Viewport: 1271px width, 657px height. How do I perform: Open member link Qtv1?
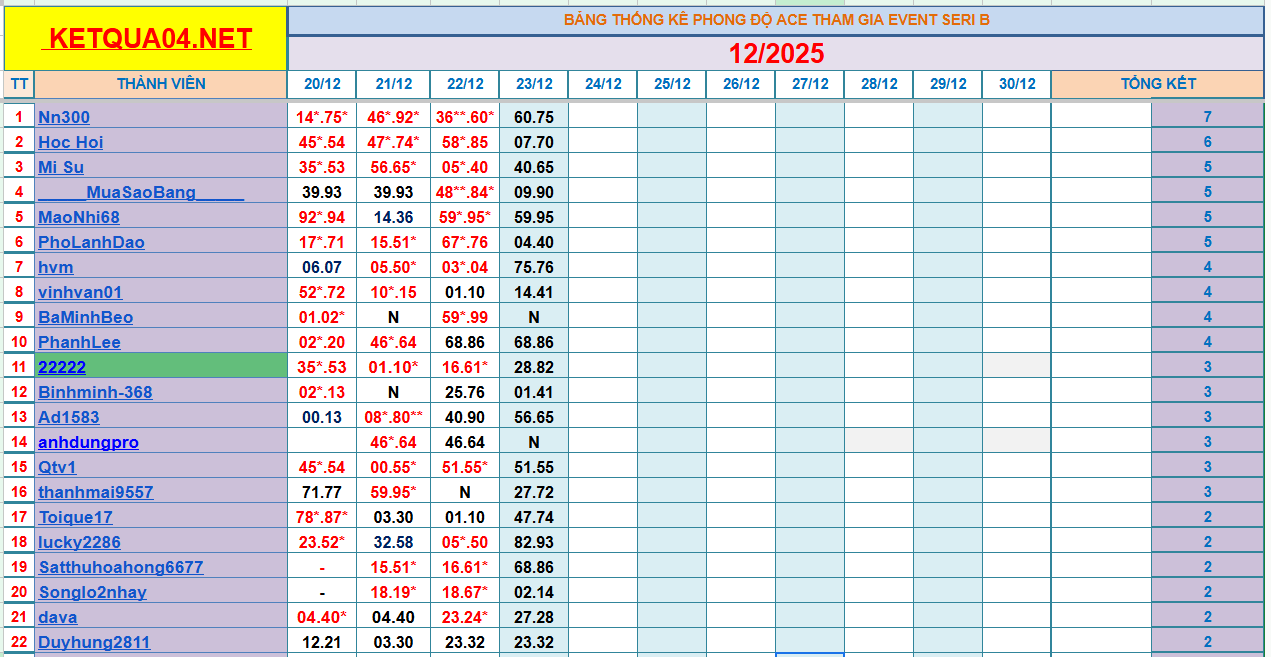click(x=58, y=467)
